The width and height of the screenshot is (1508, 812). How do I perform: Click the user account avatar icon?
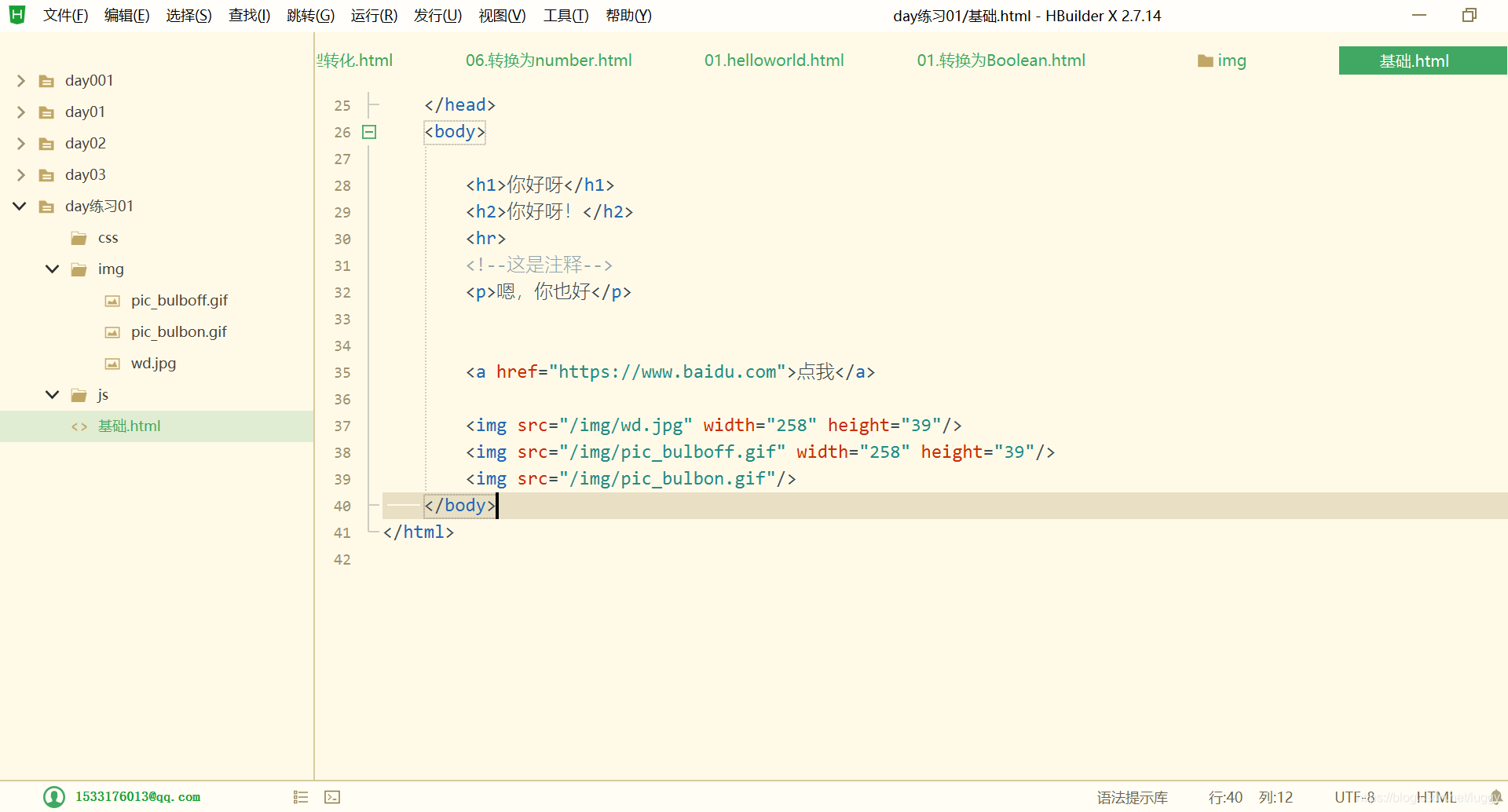(54, 797)
